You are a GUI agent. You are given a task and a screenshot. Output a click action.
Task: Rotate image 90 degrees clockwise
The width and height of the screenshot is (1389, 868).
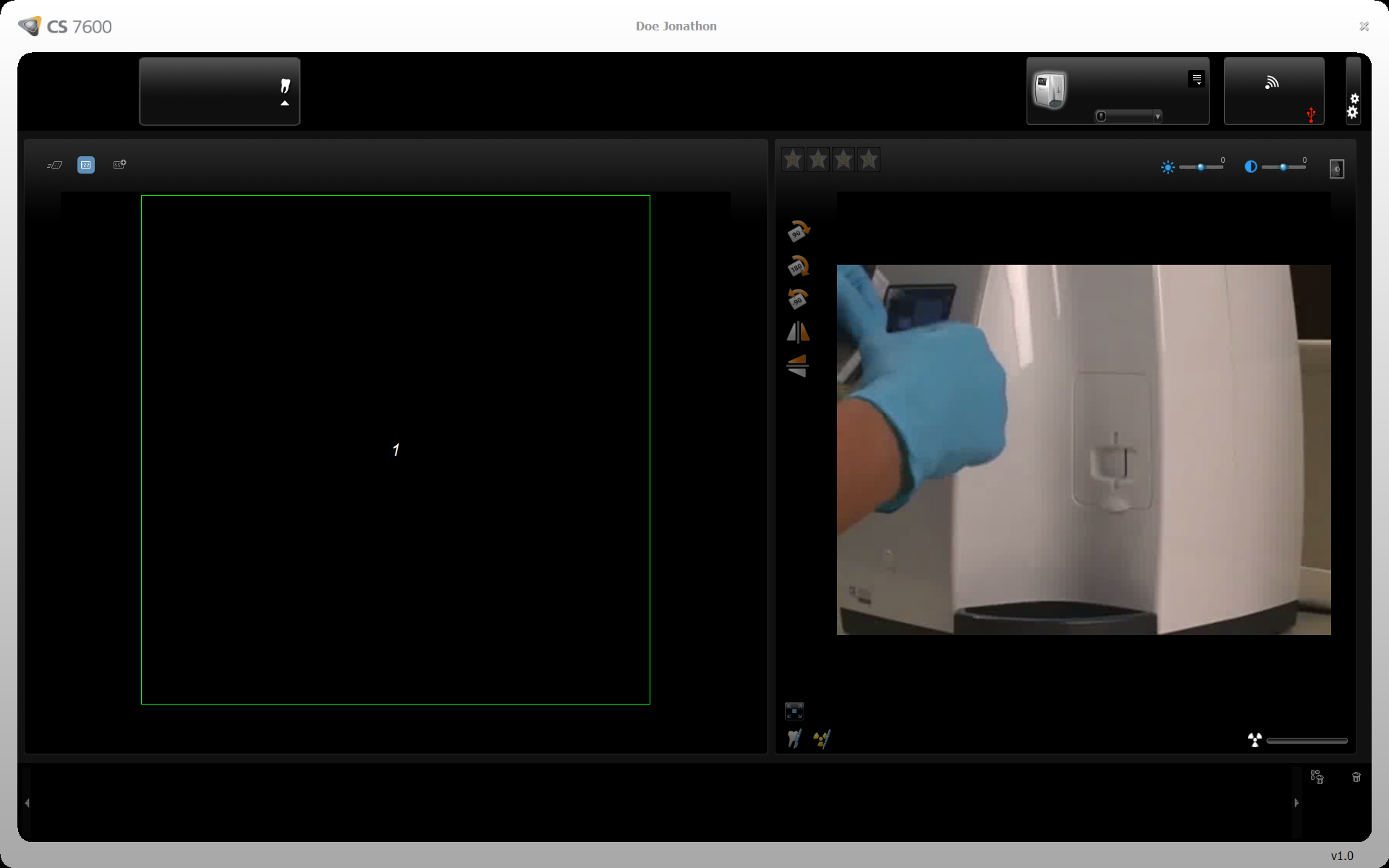pos(798,231)
